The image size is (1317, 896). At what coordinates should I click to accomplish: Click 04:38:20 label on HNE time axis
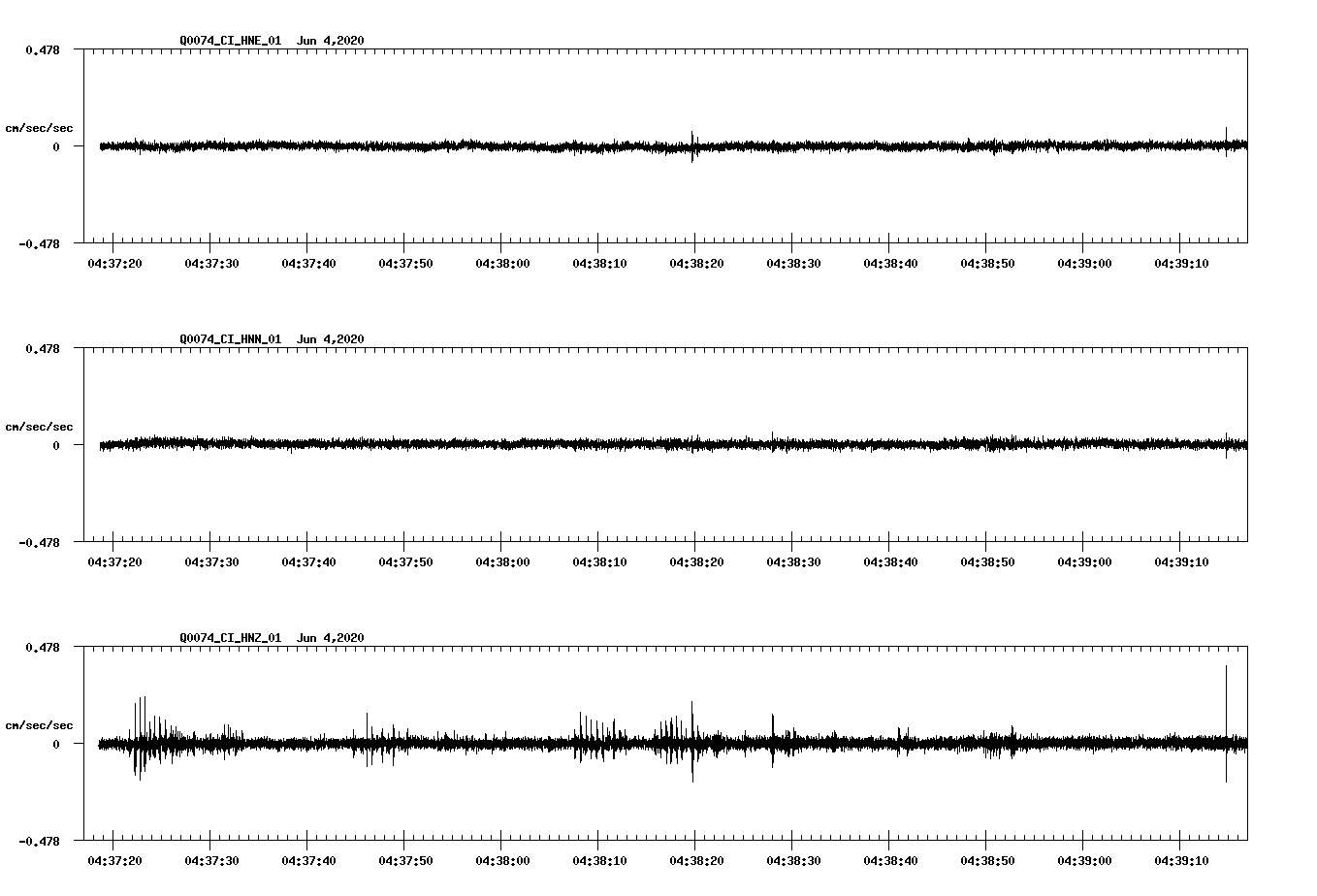(696, 264)
